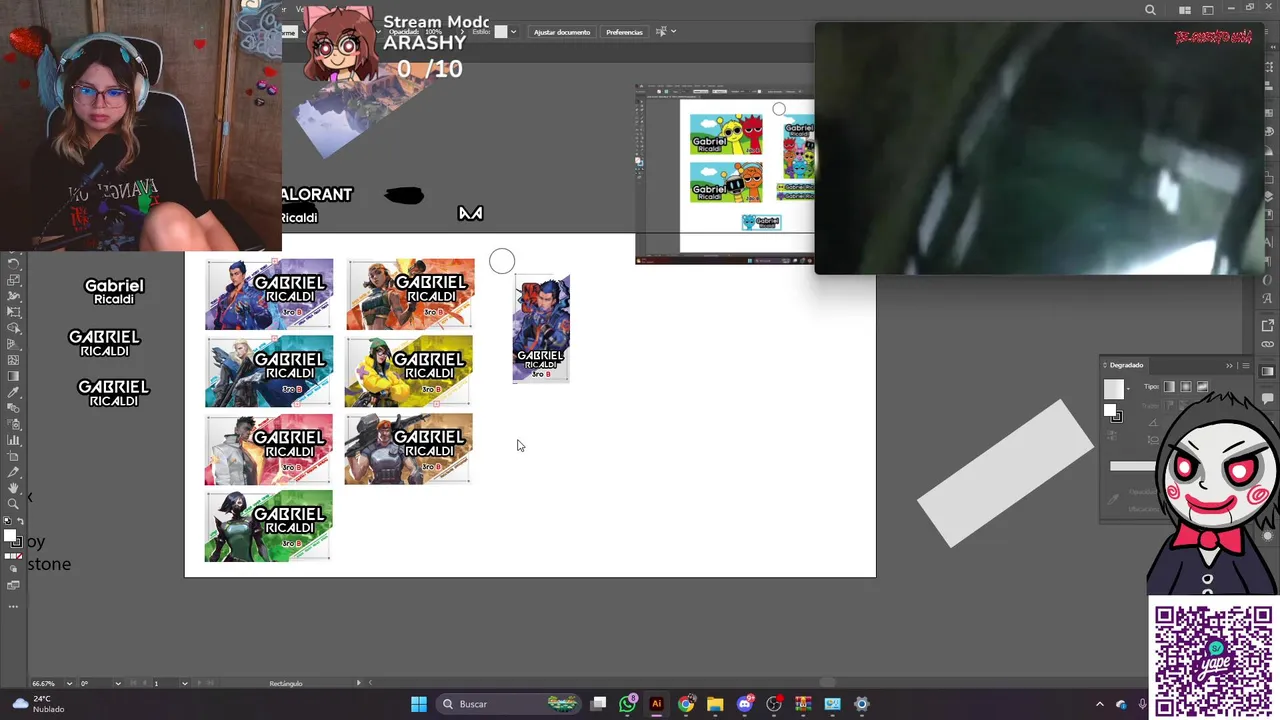
Task: Open the Windows Start menu
Action: coord(419,704)
